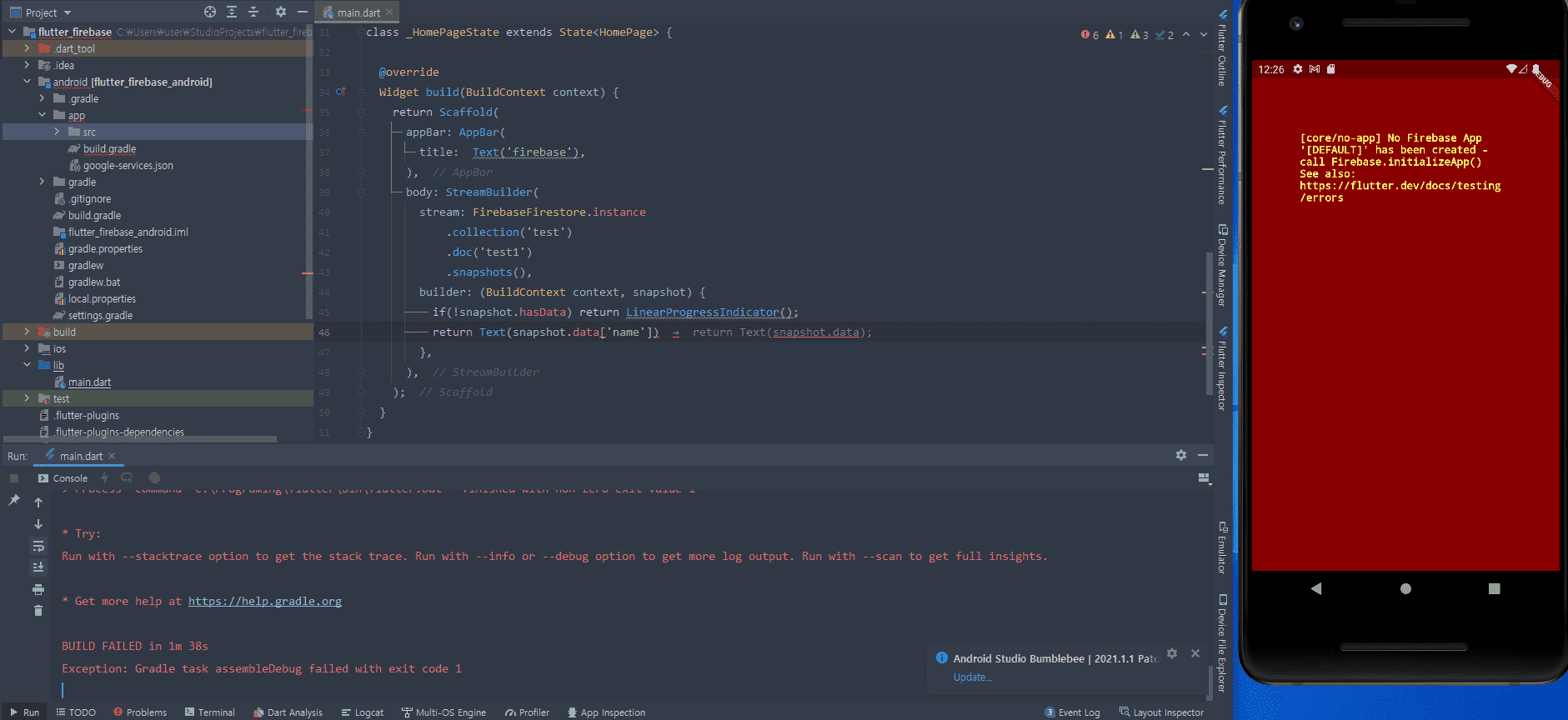Screen dimensions: 1568x720
Task: Expand the .dart_tool folder
Action: pyautogui.click(x=27, y=48)
